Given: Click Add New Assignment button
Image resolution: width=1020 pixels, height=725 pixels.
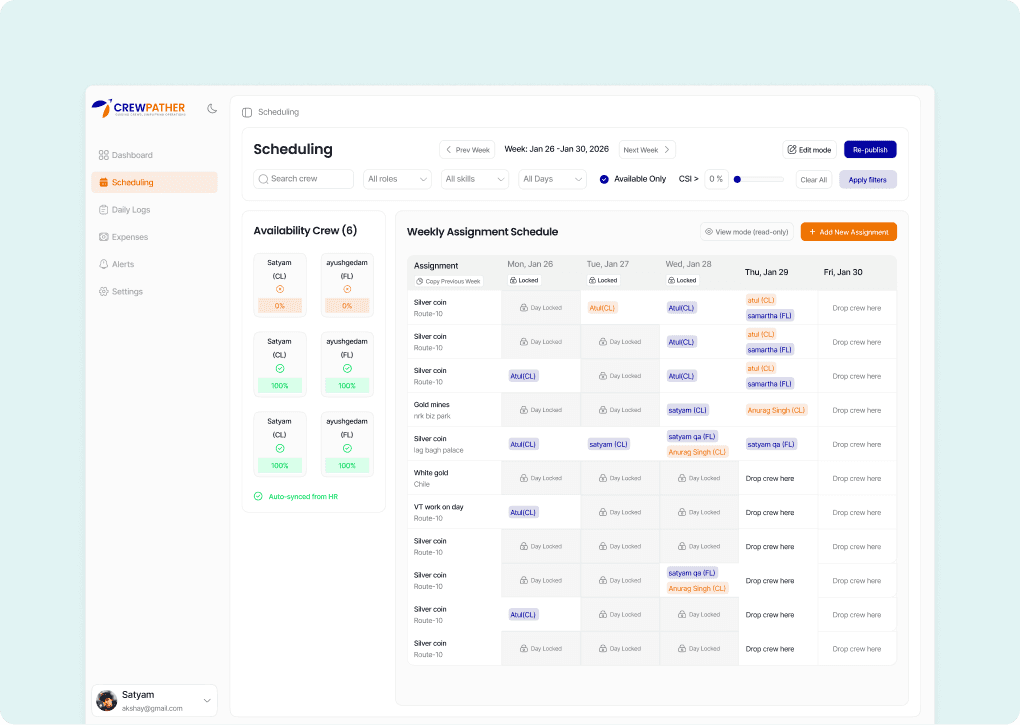Looking at the screenshot, I should point(848,232).
